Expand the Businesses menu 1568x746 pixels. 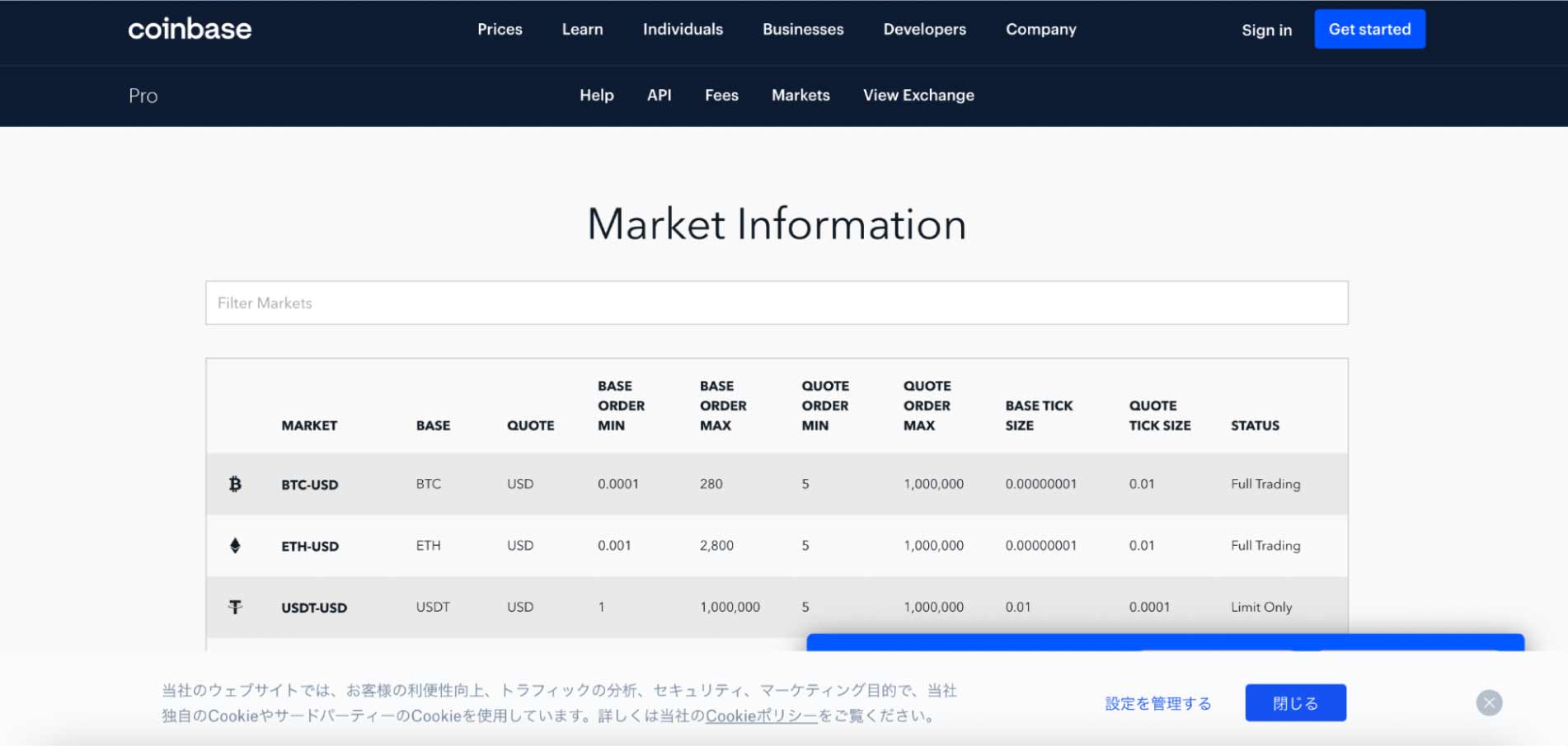point(803,30)
